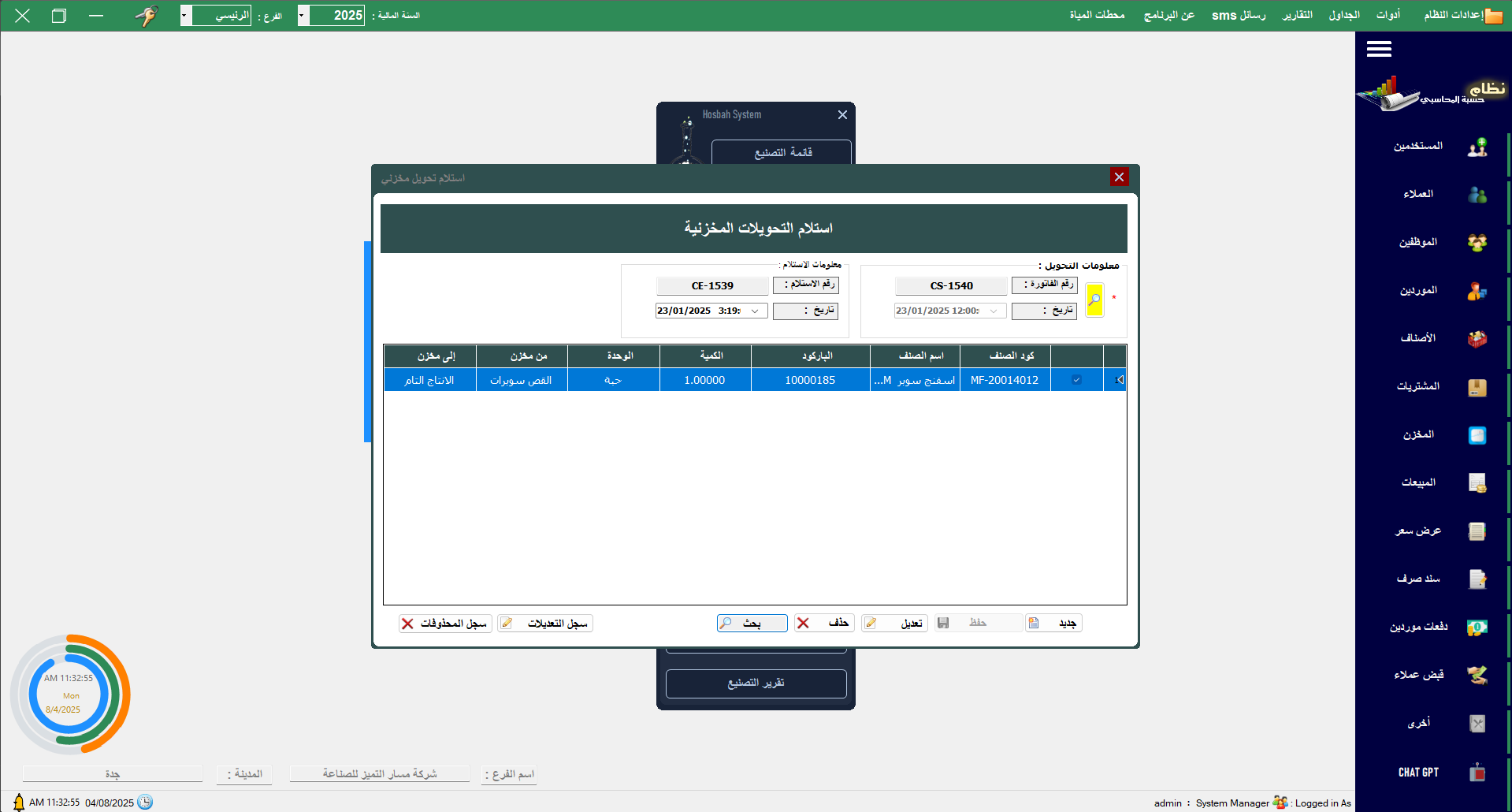Open the Warehouse (المخزن) sidebar icon
1512x812 pixels.
[x=1477, y=435]
